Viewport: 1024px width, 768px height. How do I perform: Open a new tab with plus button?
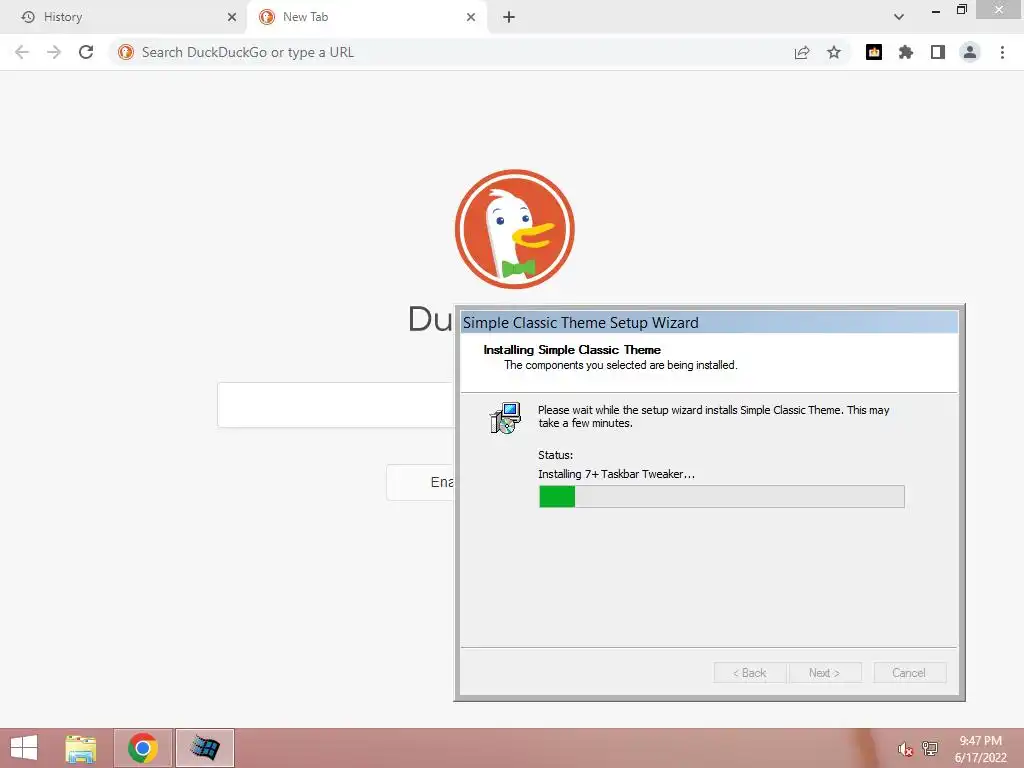click(509, 17)
